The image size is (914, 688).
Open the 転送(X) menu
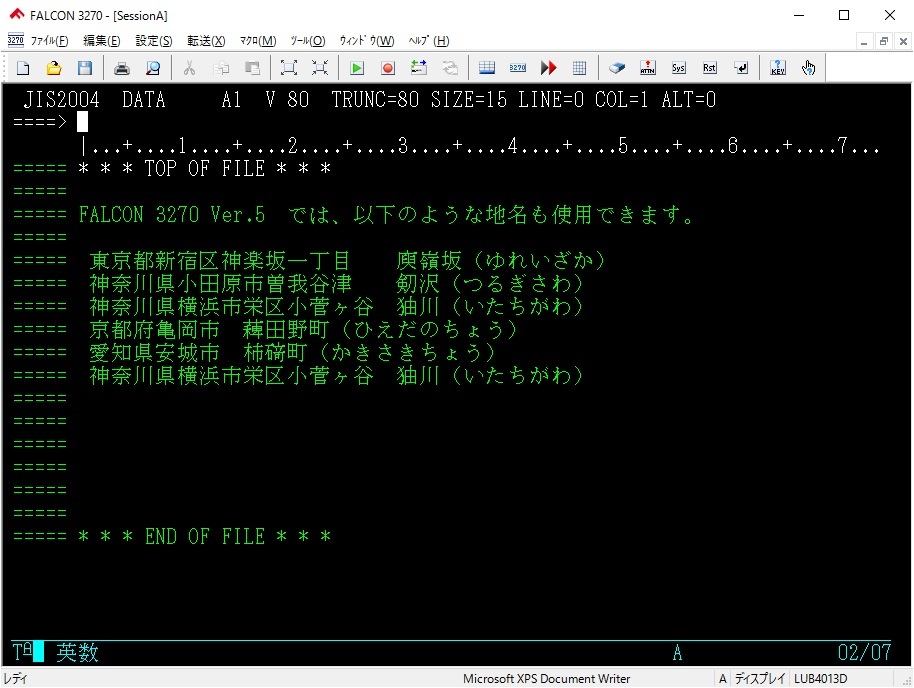[206, 41]
